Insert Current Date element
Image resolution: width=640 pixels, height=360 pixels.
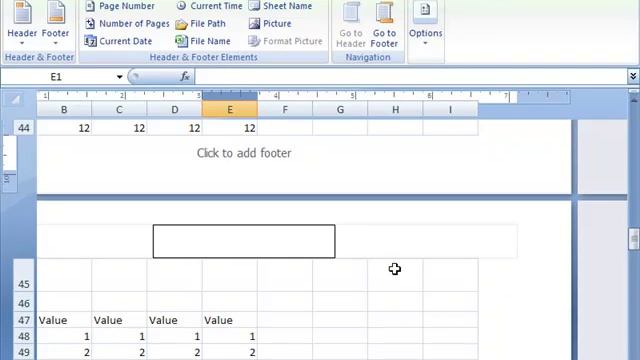pos(118,41)
